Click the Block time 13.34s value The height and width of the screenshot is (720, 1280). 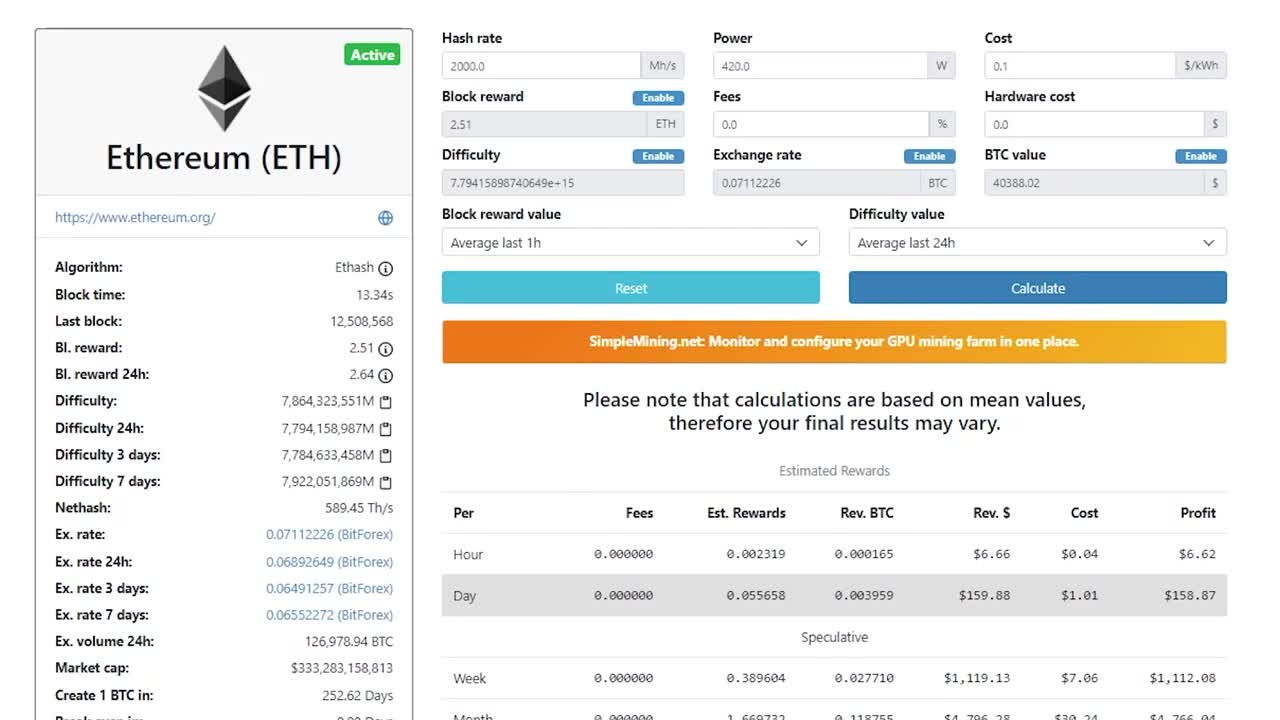[375, 295]
